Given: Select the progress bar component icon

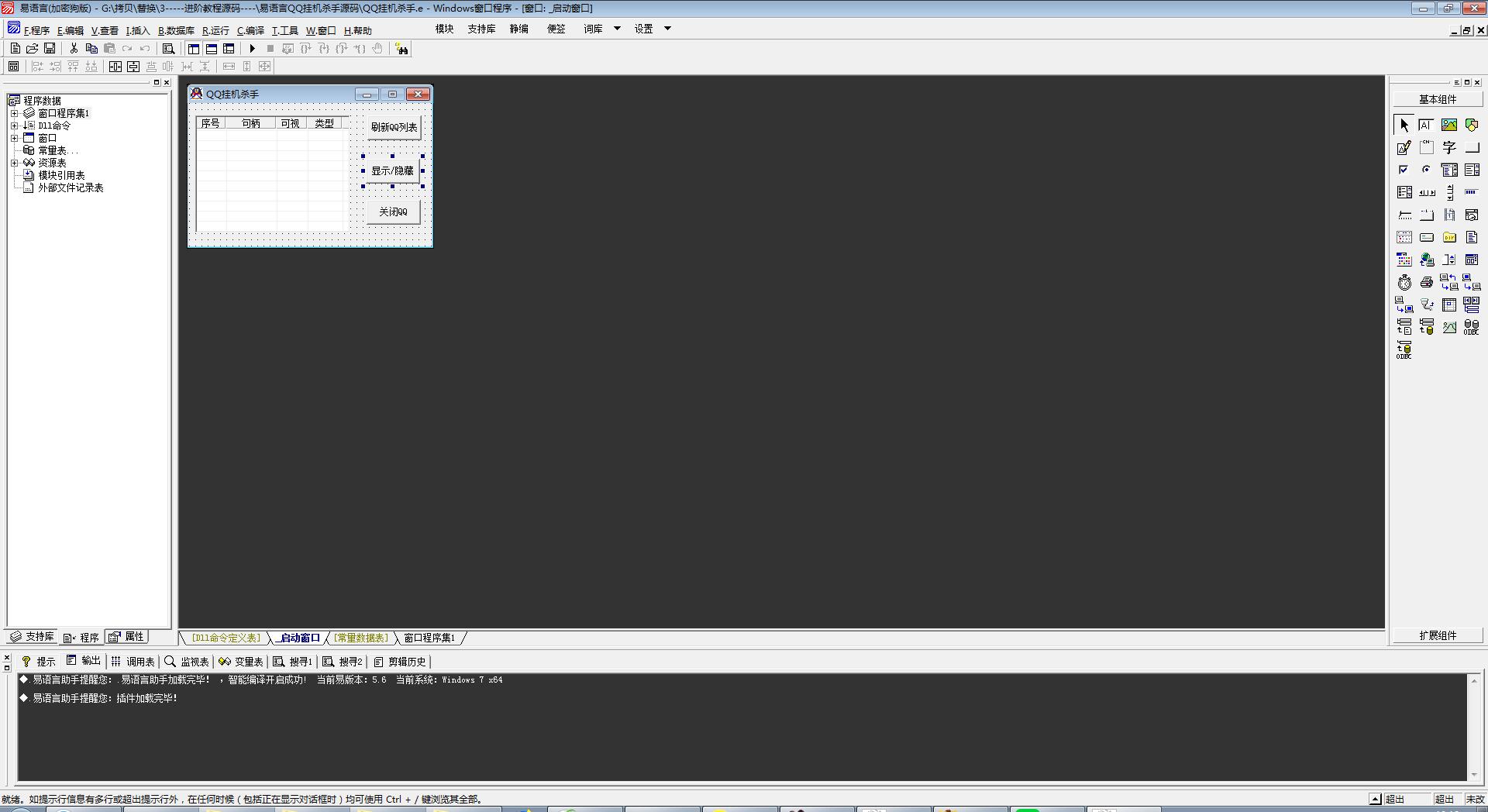Looking at the screenshot, I should [x=1471, y=192].
